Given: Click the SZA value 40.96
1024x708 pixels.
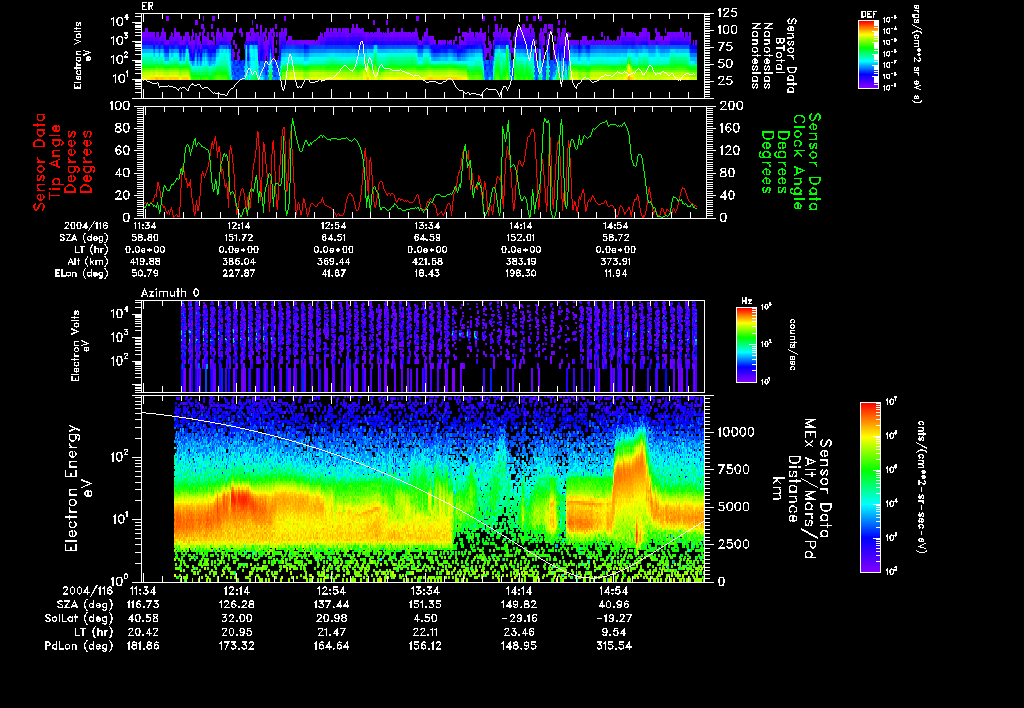Looking at the screenshot, I should point(614,604).
